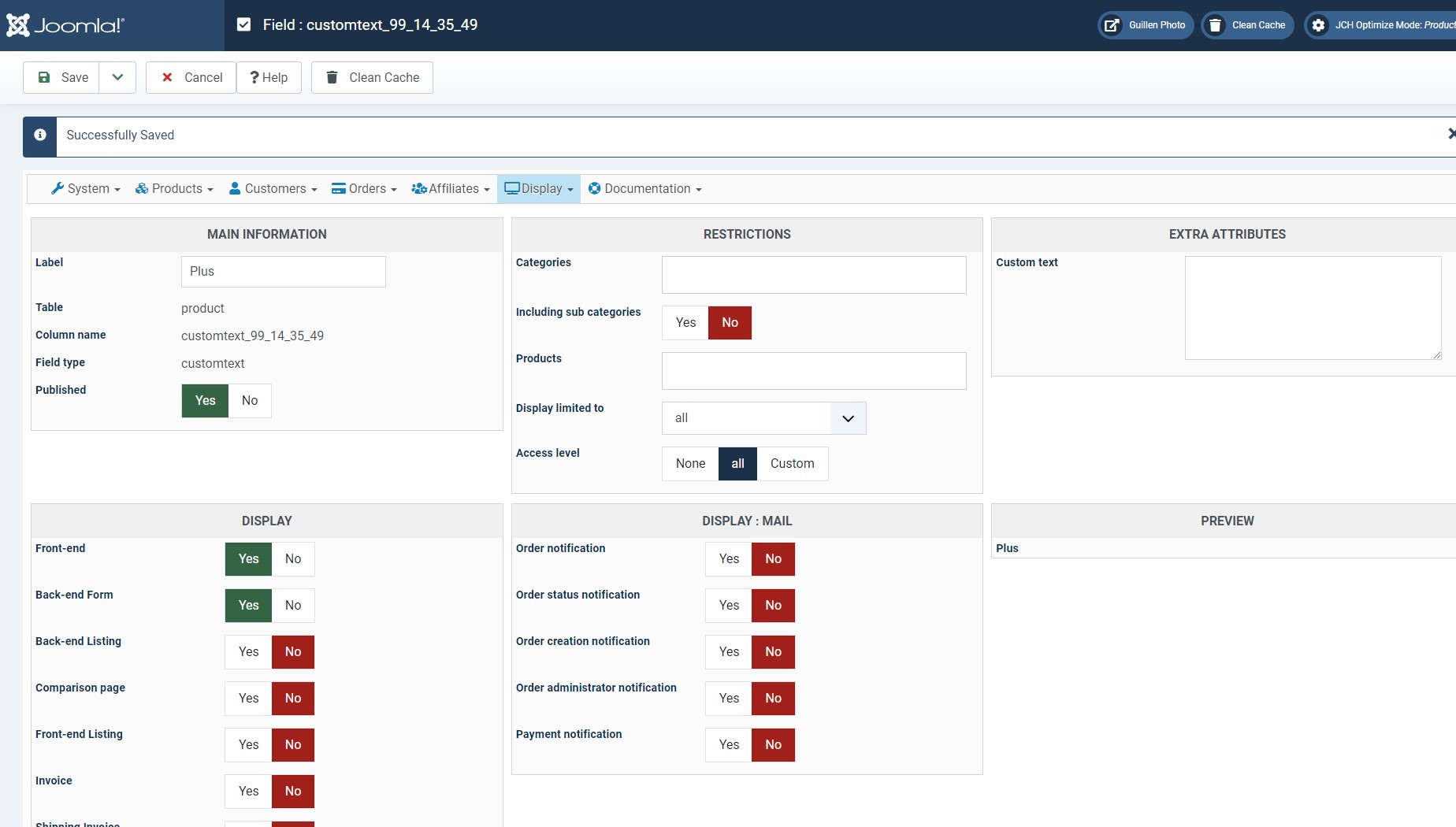Viewport: 1456px width, 827px height.
Task: Open the Help button
Action: [x=269, y=77]
